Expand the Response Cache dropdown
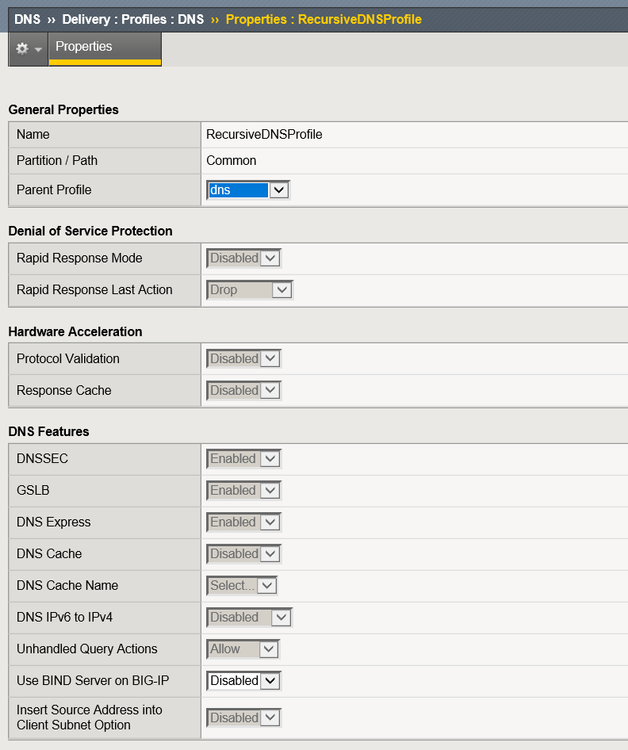The width and height of the screenshot is (628, 750). [244, 391]
